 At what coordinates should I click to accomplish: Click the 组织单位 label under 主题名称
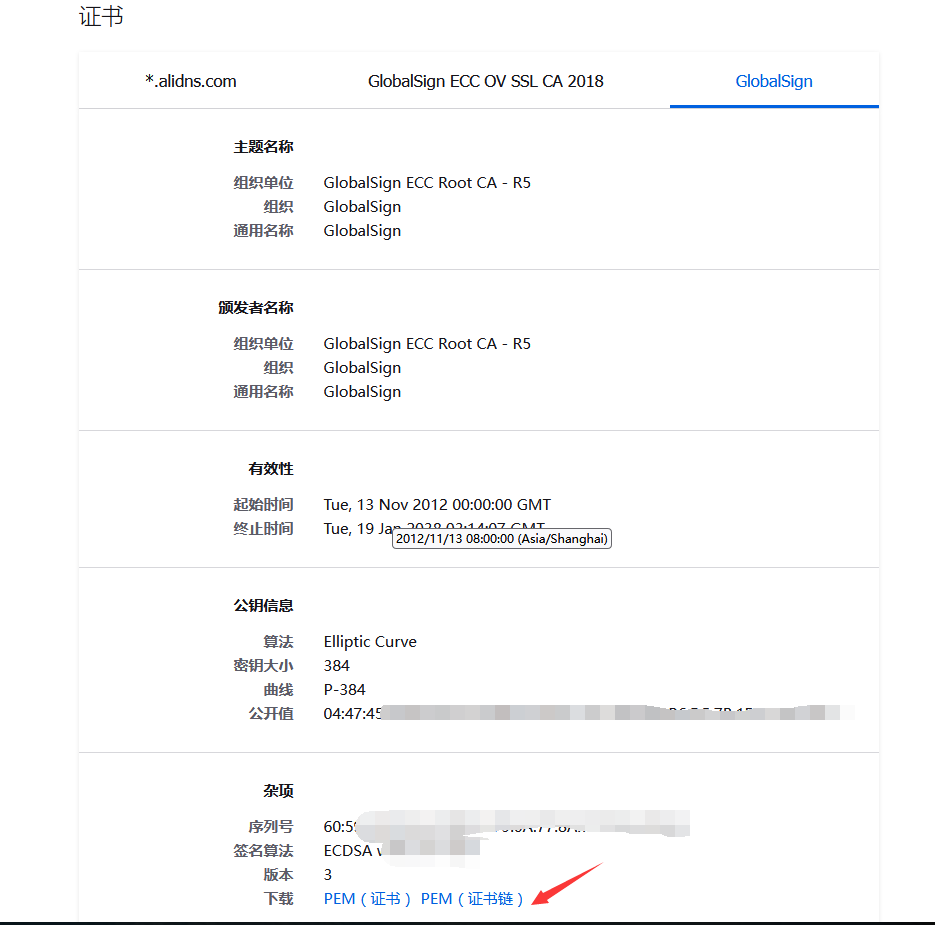coord(263,182)
